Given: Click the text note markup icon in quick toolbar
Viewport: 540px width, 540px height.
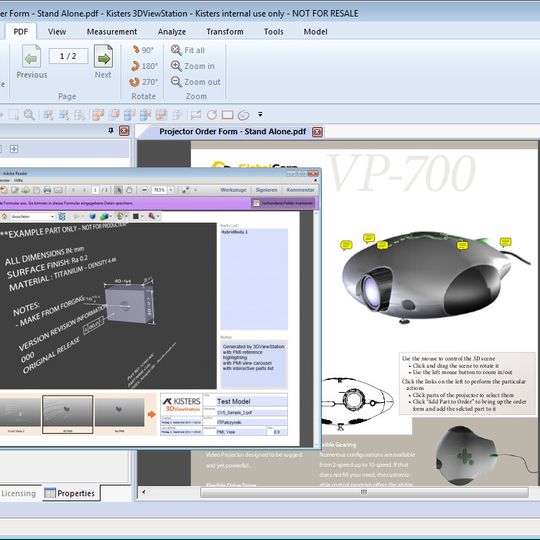Looking at the screenshot, I should click(x=196, y=115).
